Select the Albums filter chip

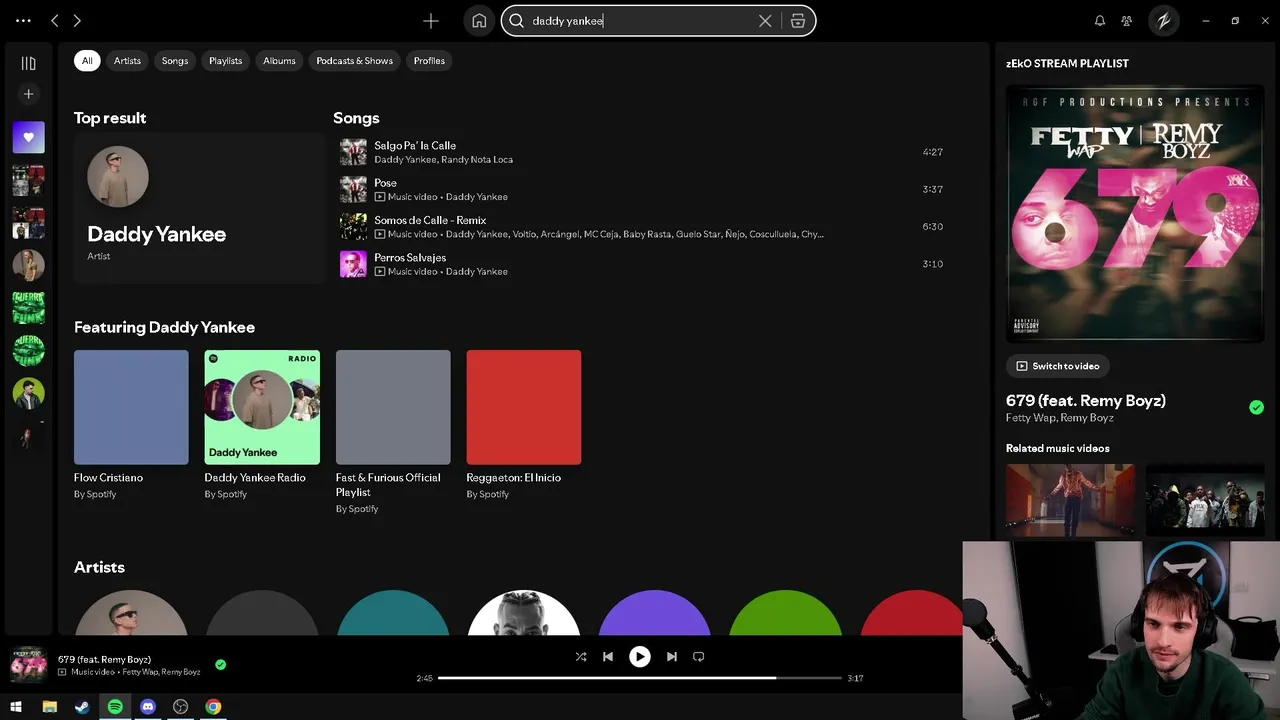click(279, 61)
